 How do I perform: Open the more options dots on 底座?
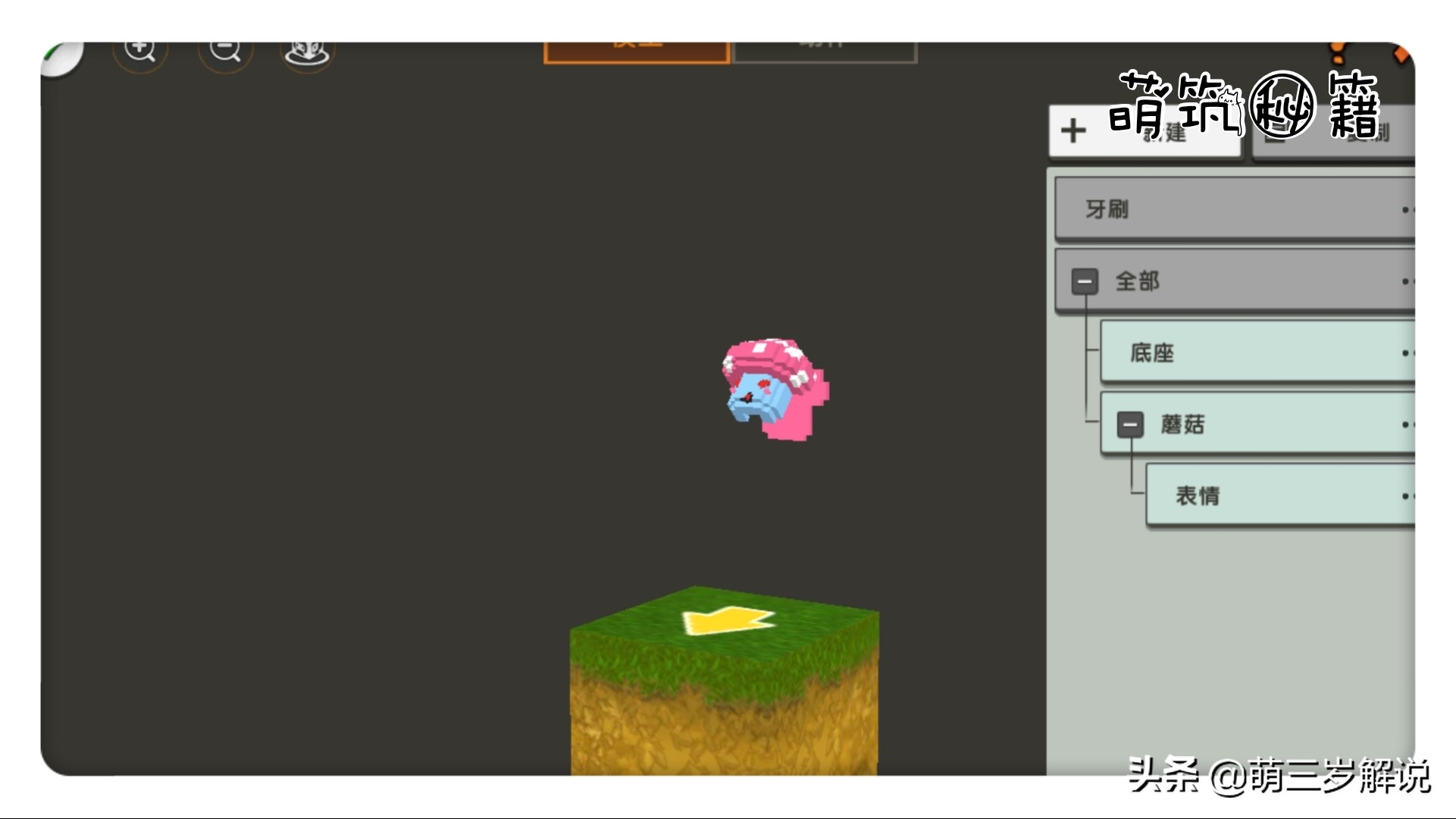point(1407,353)
